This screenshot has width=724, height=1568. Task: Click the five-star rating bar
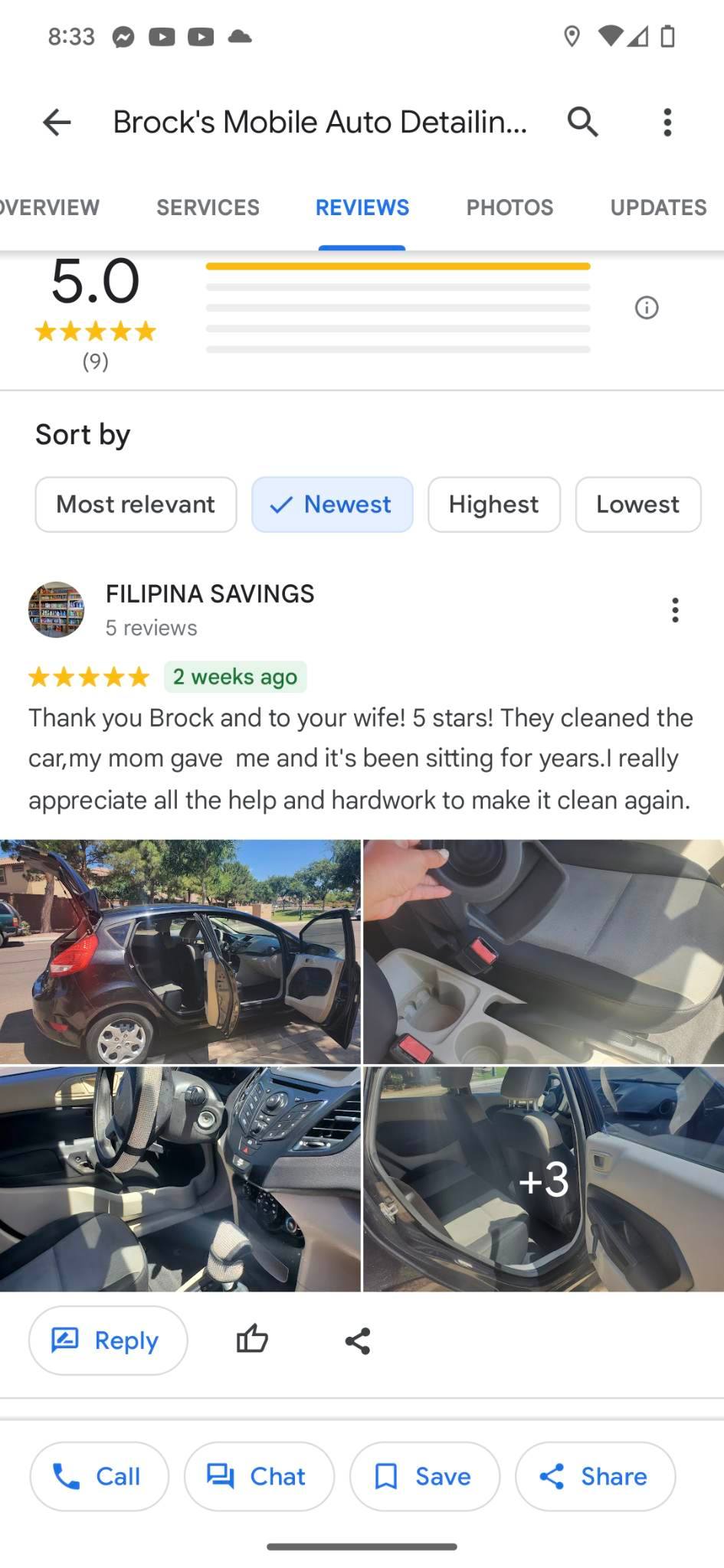pyautogui.click(x=398, y=266)
